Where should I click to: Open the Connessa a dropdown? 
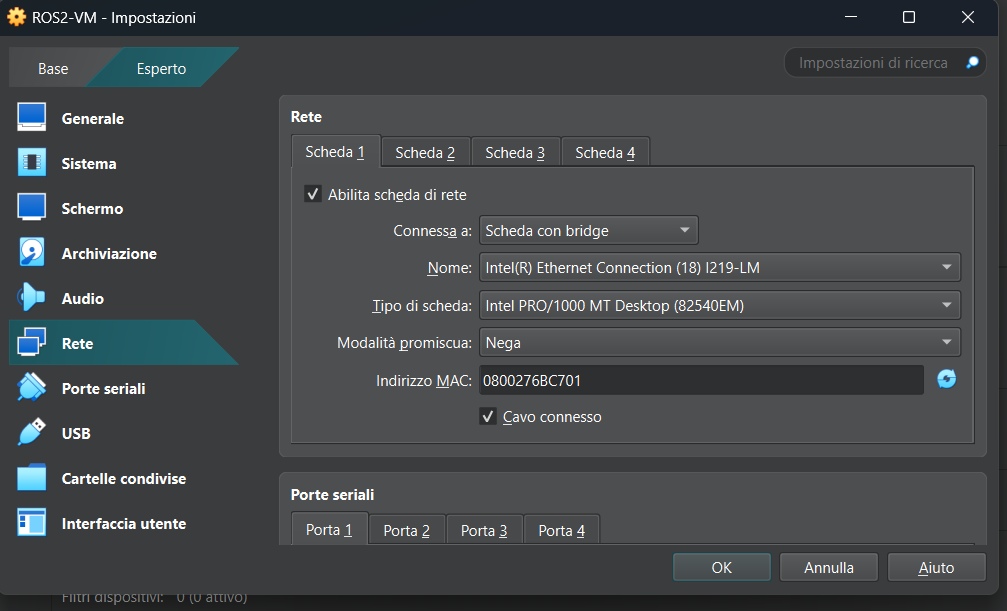(588, 231)
